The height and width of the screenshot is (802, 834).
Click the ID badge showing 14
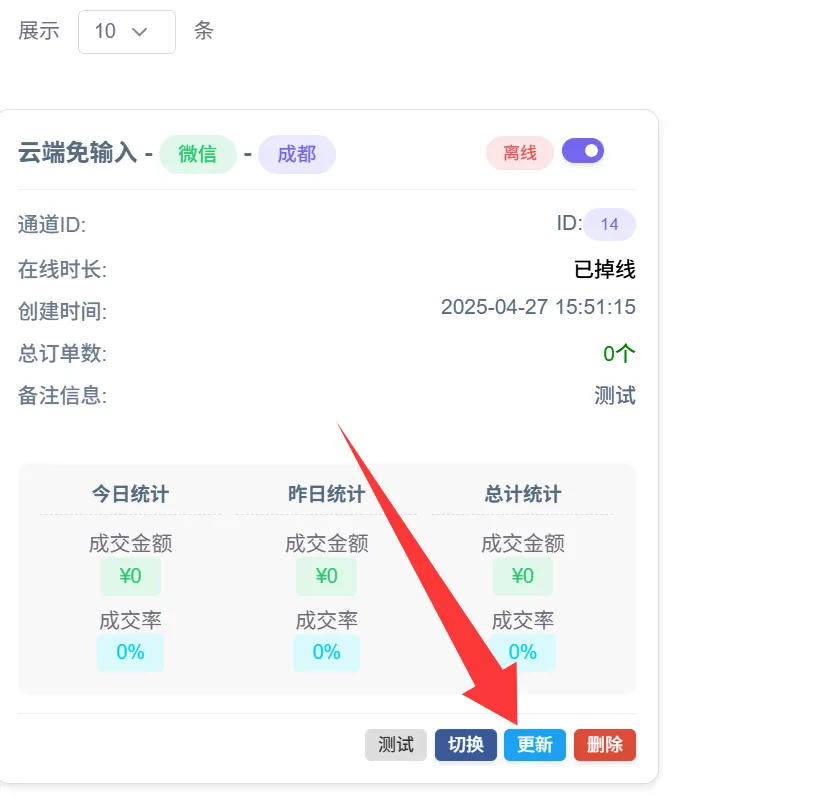[x=609, y=224]
